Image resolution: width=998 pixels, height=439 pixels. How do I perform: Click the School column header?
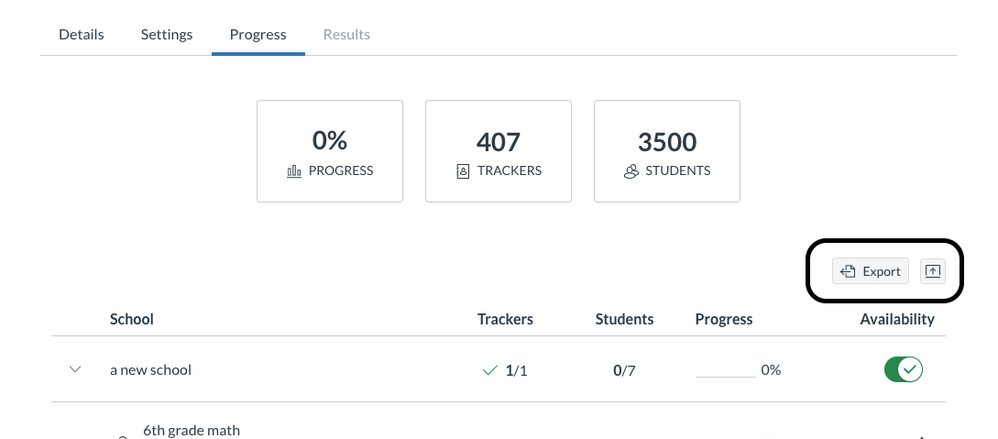(x=132, y=319)
